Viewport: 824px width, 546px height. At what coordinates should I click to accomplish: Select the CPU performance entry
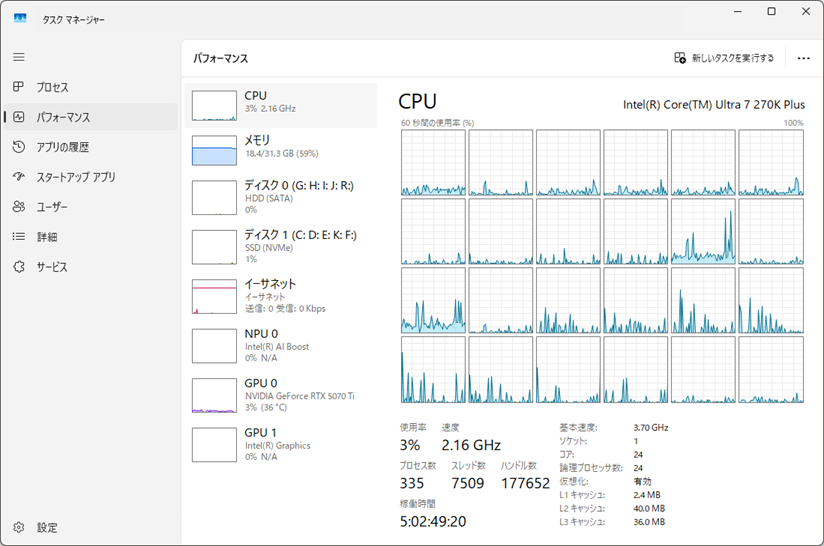(x=281, y=105)
